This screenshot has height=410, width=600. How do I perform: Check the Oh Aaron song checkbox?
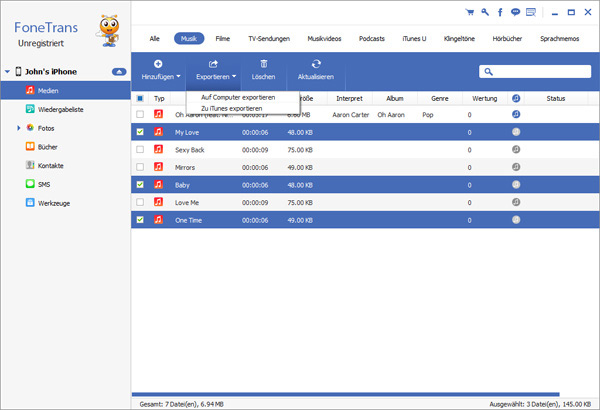(x=140, y=114)
